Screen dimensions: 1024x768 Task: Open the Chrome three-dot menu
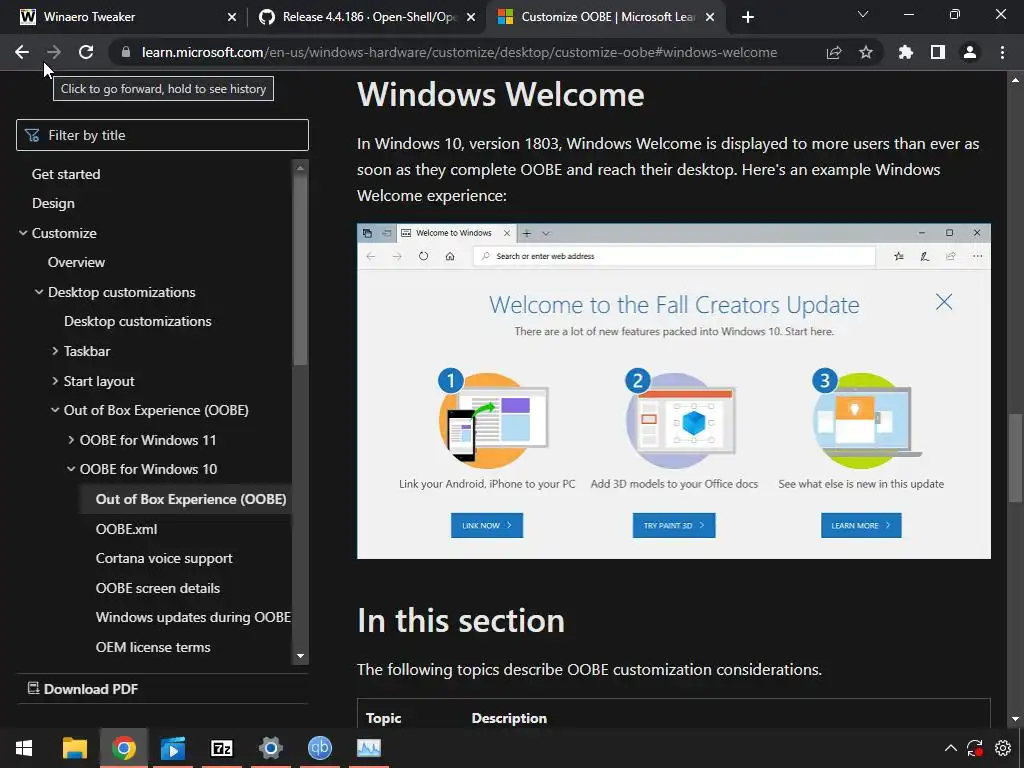coord(1002,52)
